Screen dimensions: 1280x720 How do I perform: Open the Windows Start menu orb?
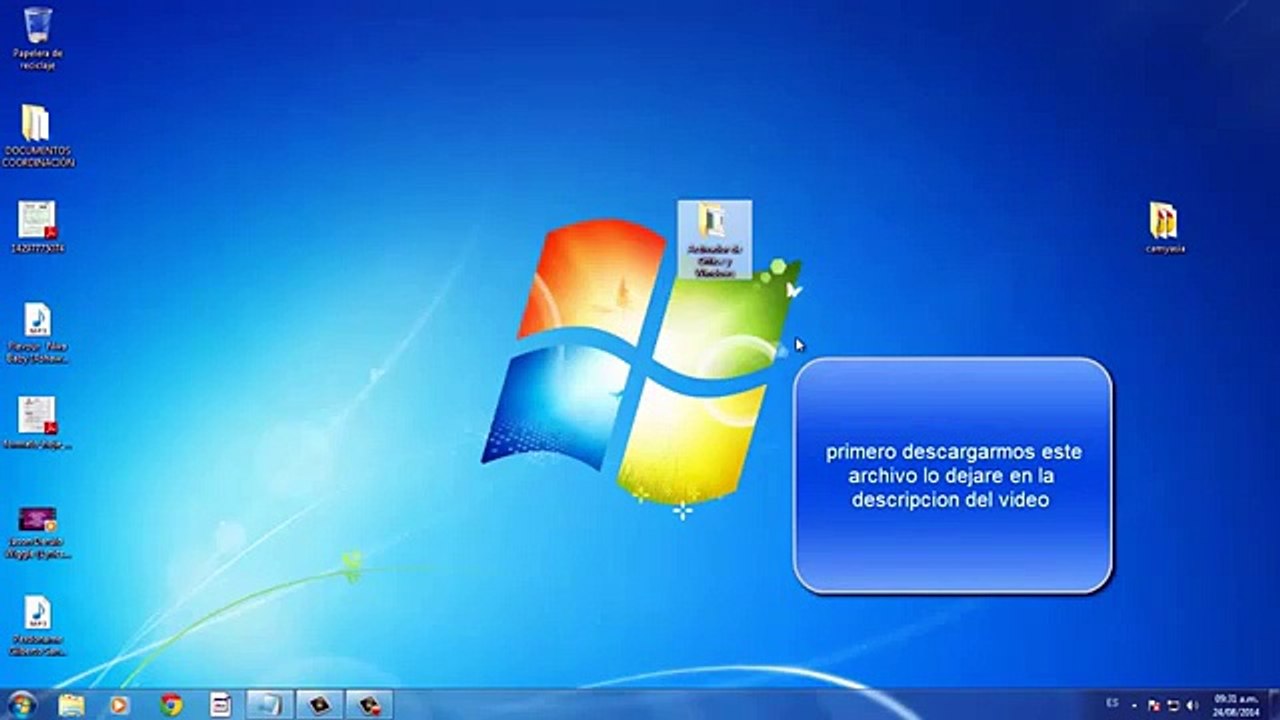click(21, 704)
